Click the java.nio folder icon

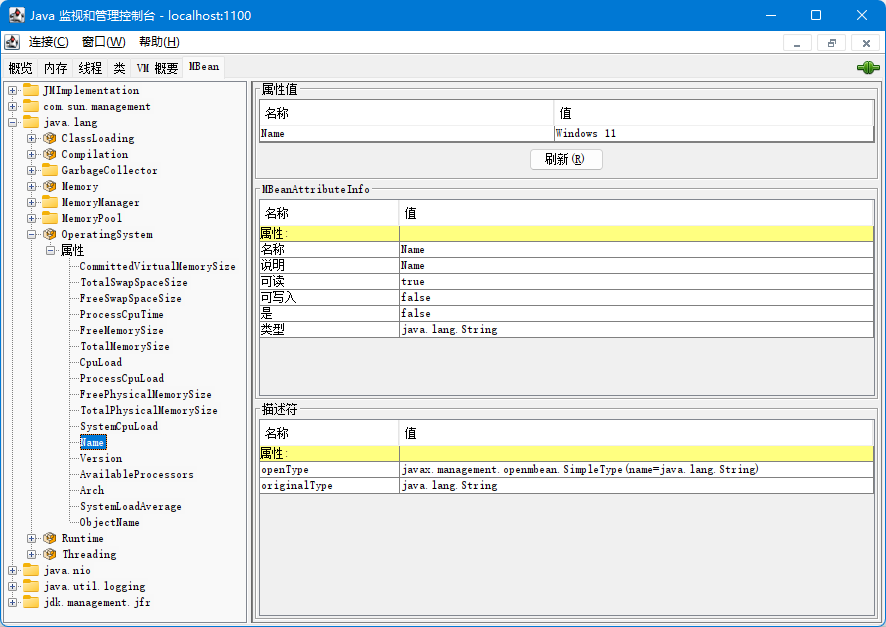tap(31, 571)
